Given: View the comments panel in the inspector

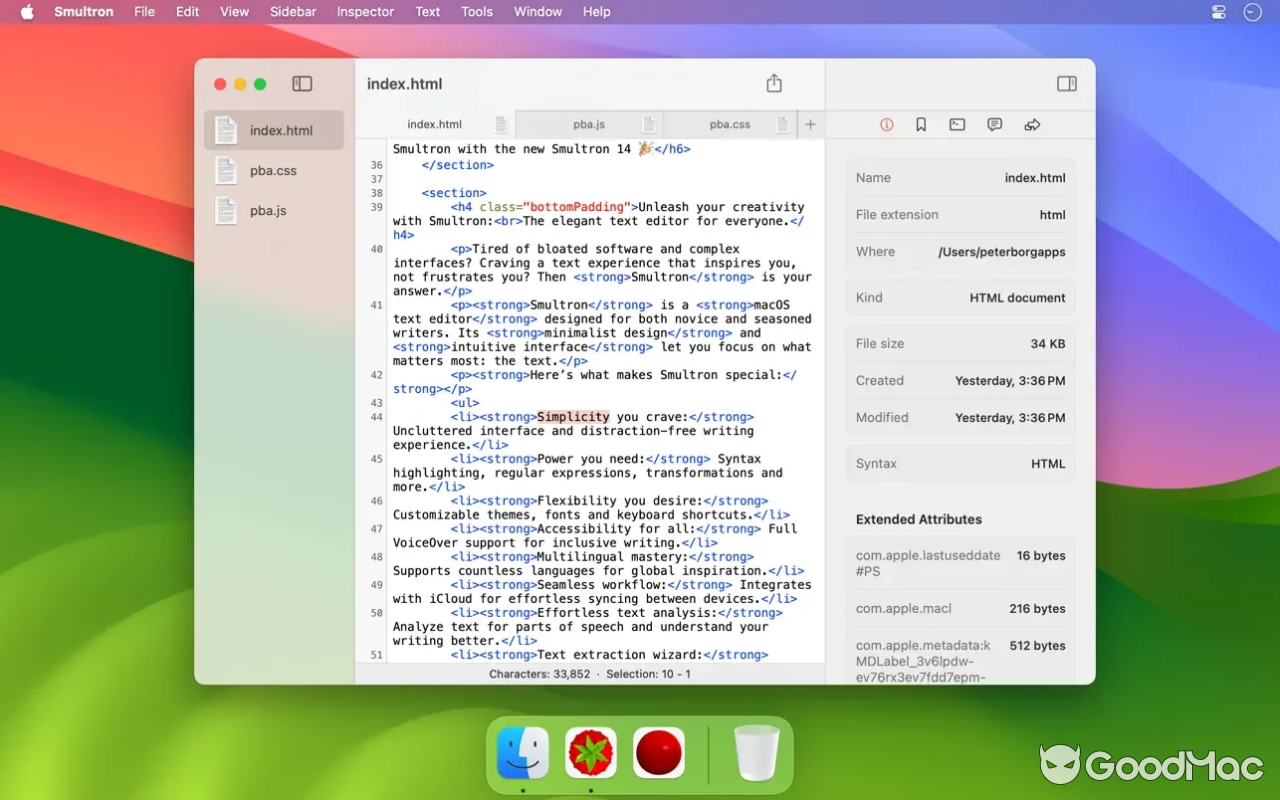Looking at the screenshot, I should (994, 124).
